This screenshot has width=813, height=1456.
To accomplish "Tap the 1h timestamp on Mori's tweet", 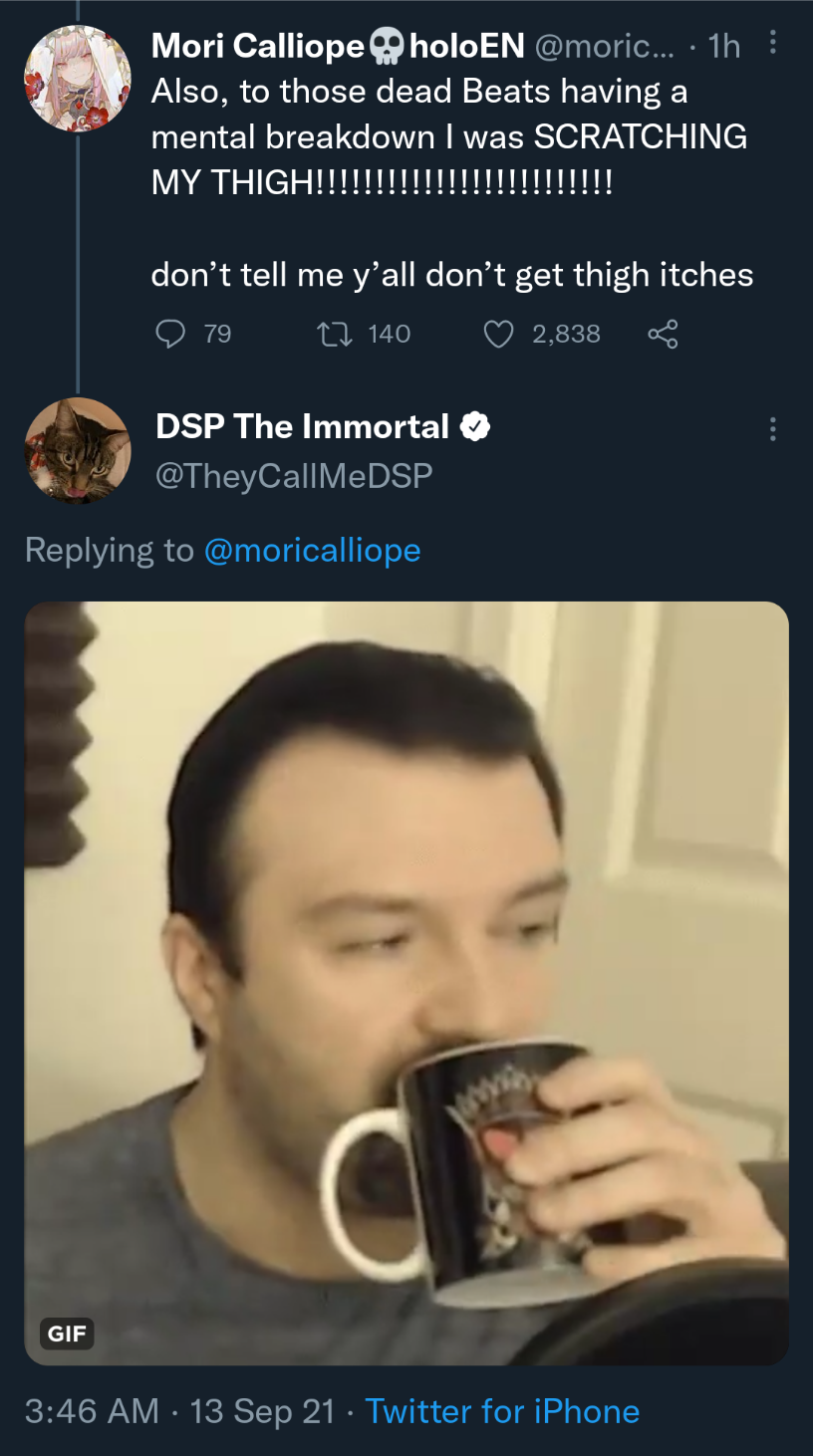I will pos(722,46).
